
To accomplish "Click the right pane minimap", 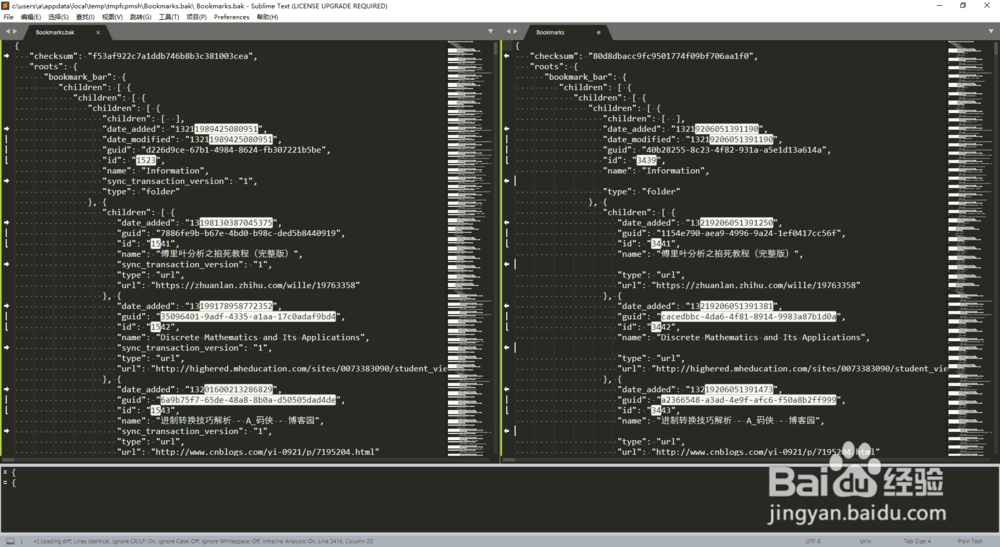I will coord(969,249).
